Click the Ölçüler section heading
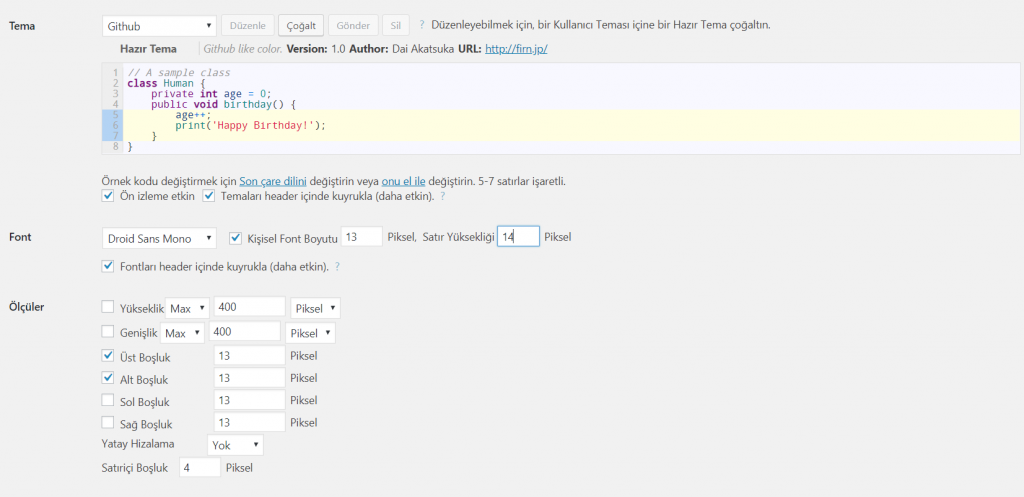 click(x=27, y=306)
